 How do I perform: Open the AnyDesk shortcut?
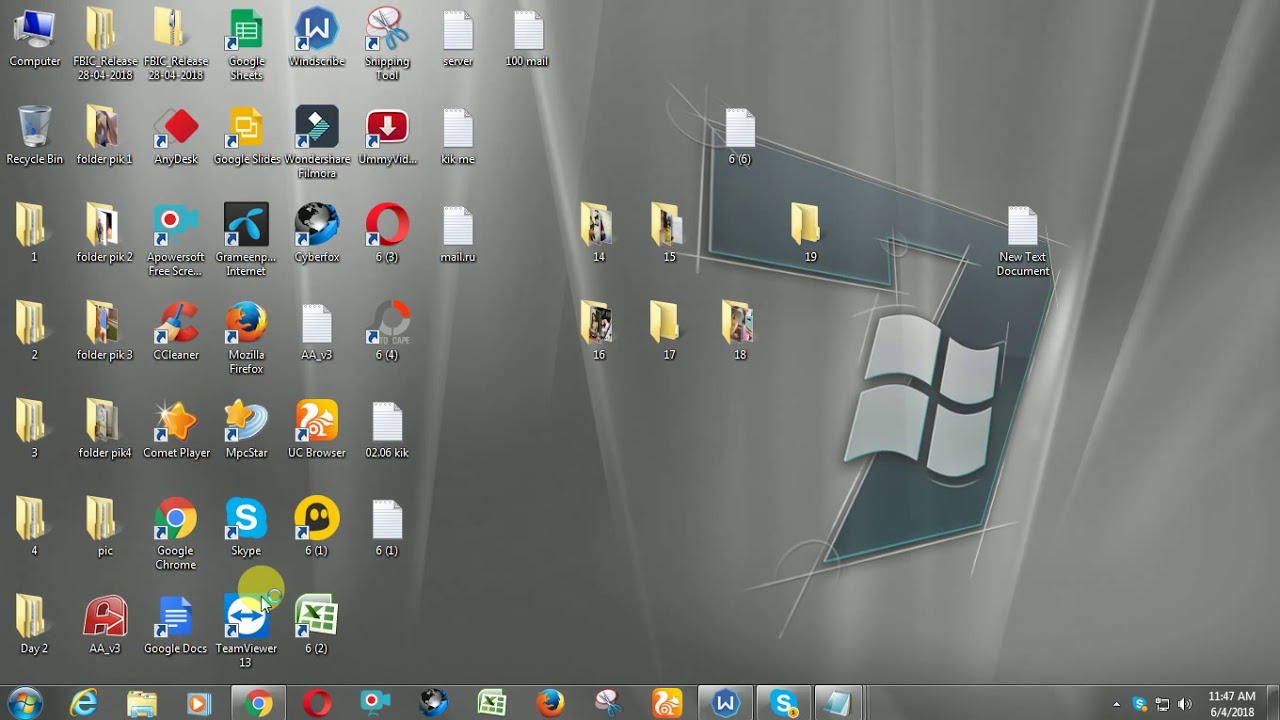tap(176, 136)
